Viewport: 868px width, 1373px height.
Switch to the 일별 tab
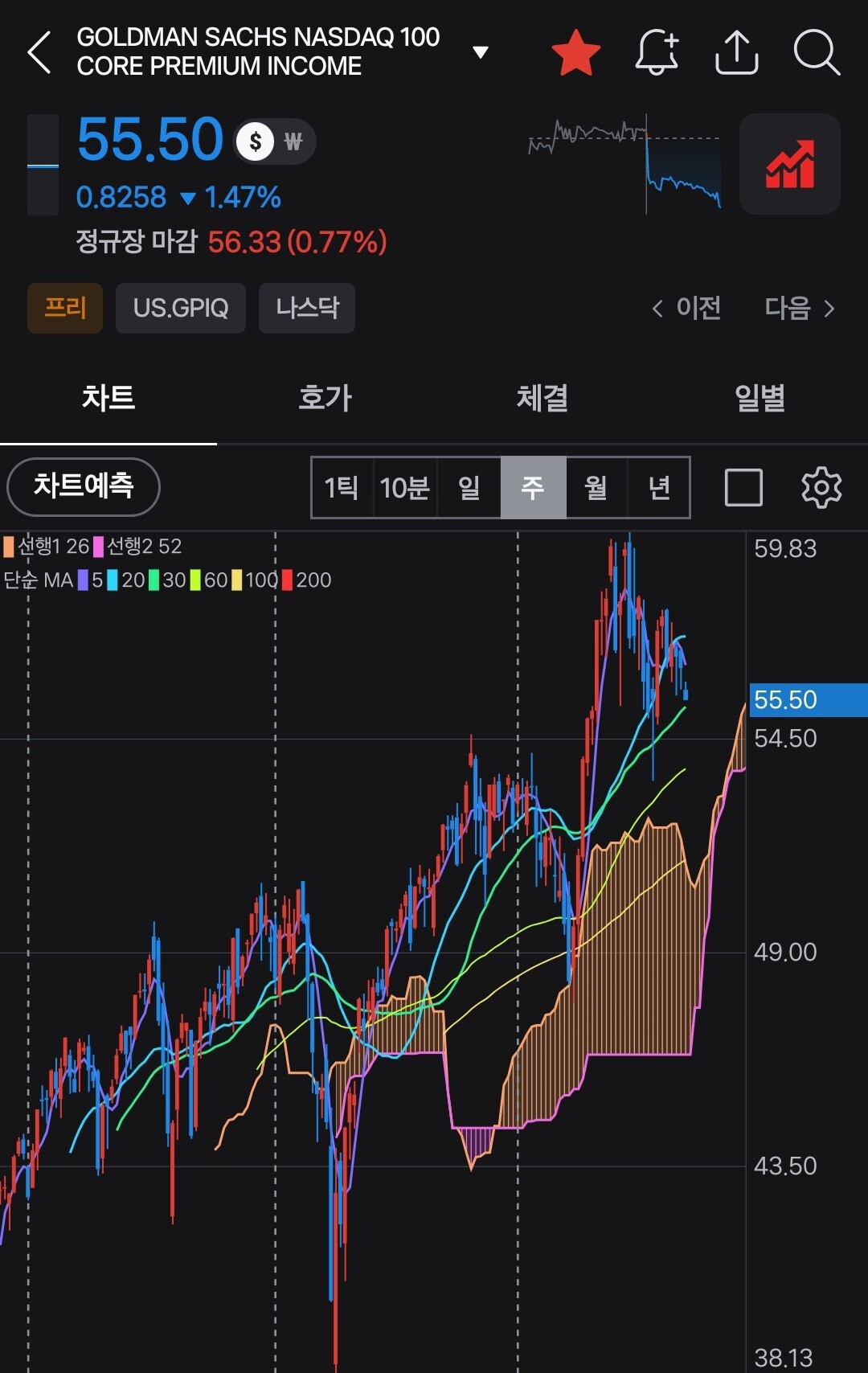coord(759,398)
